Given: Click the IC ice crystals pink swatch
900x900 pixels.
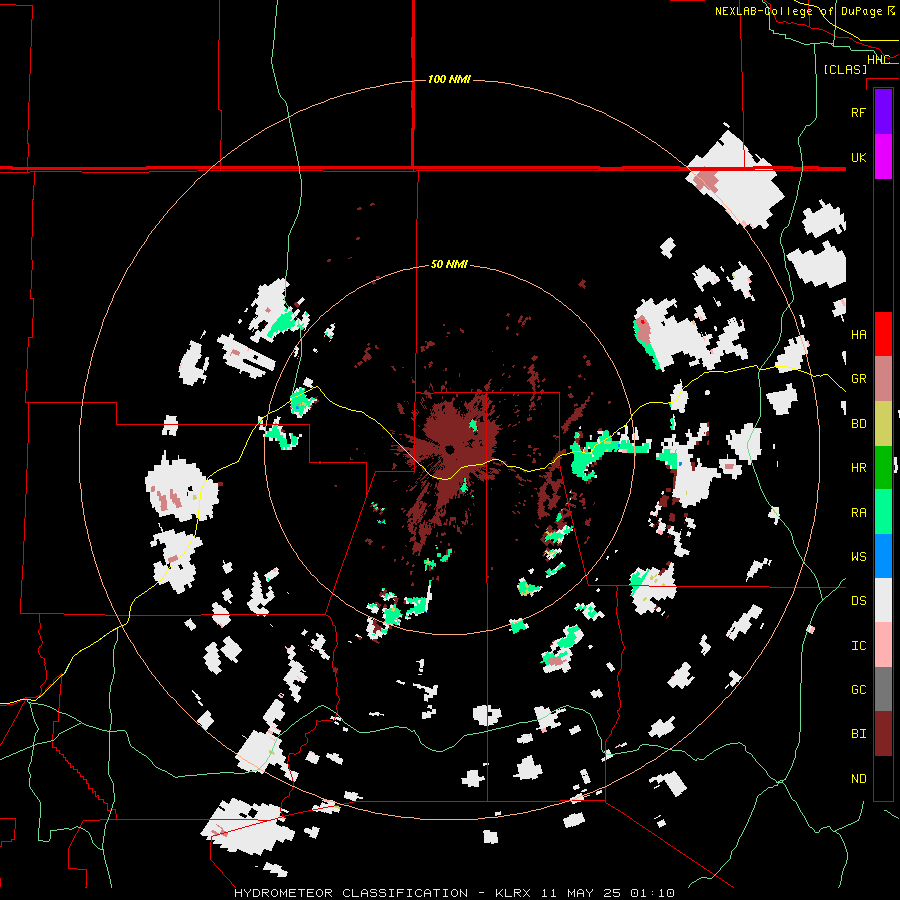Looking at the screenshot, I should pyautogui.click(x=883, y=645).
